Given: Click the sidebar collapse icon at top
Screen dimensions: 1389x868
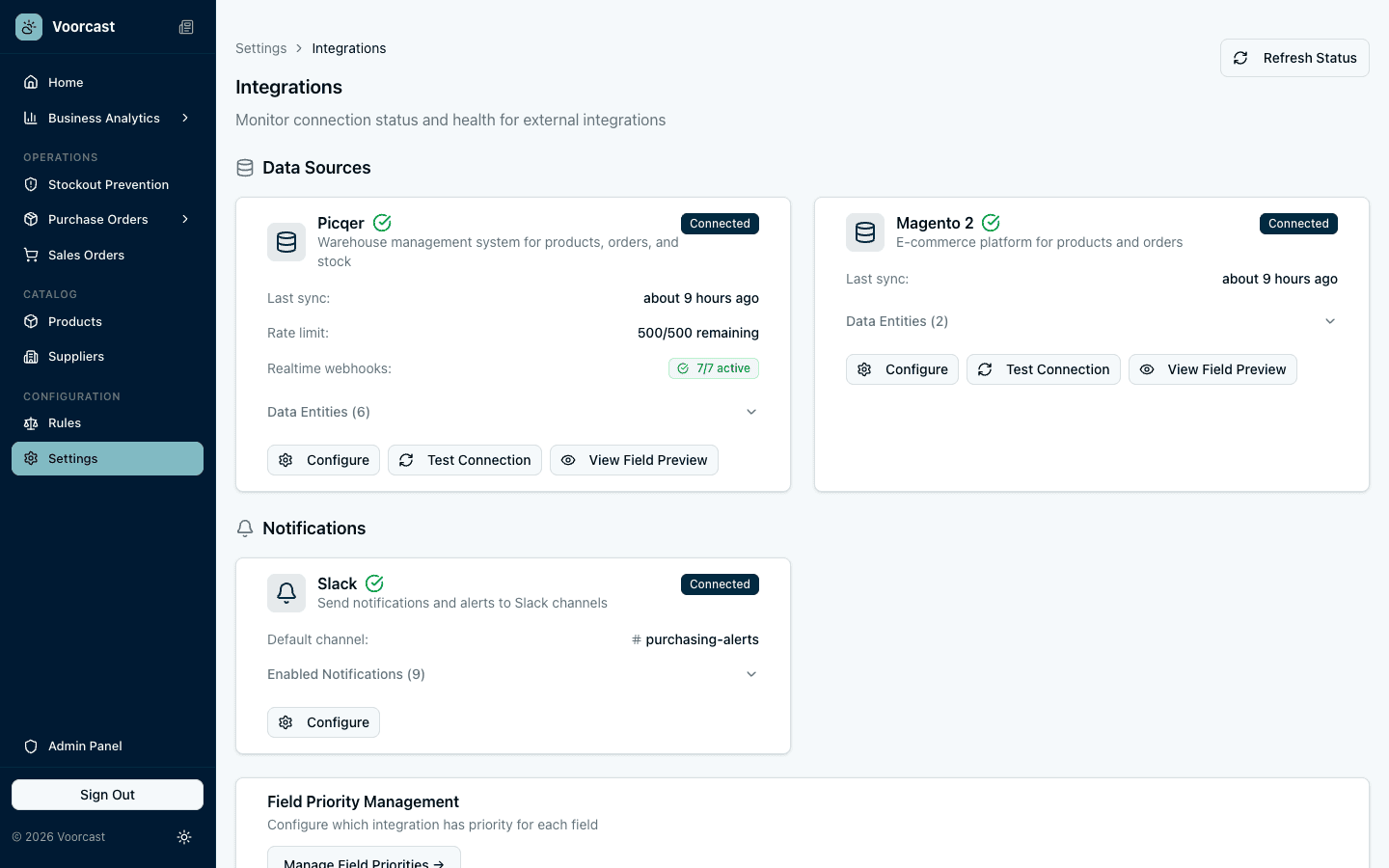Looking at the screenshot, I should click(x=185, y=27).
